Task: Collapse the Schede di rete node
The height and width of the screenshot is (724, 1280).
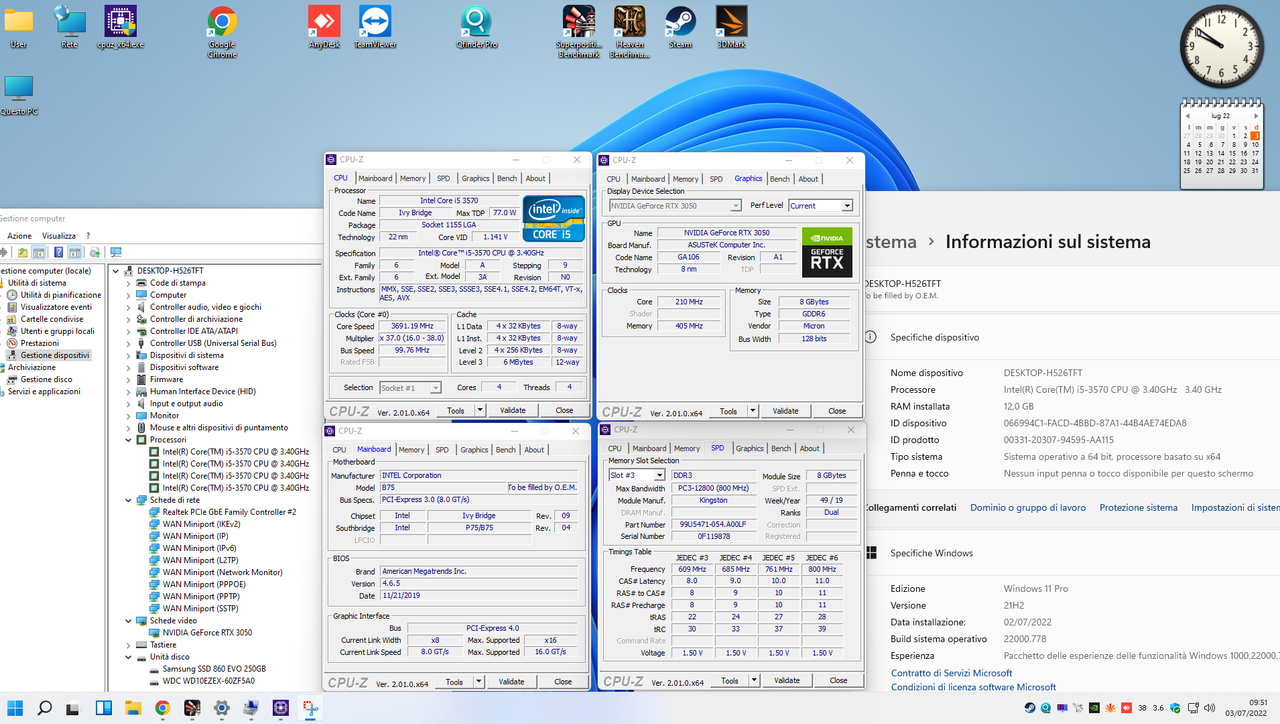Action: pyautogui.click(x=129, y=500)
